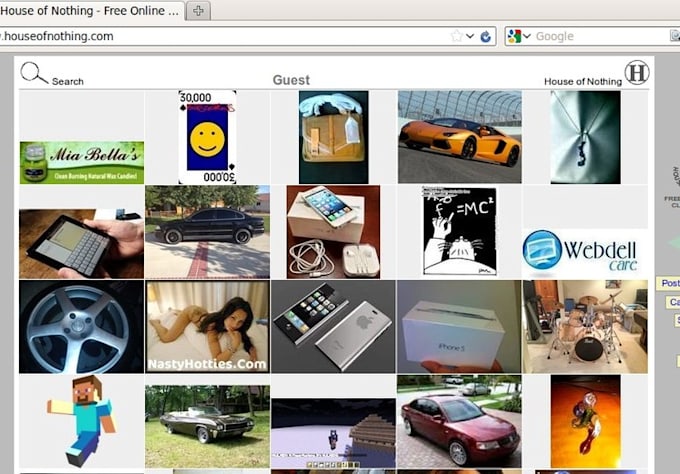Screen dimensions: 680x474
Task: Click the Minecraft Steve character thumbnail
Action: point(82,421)
